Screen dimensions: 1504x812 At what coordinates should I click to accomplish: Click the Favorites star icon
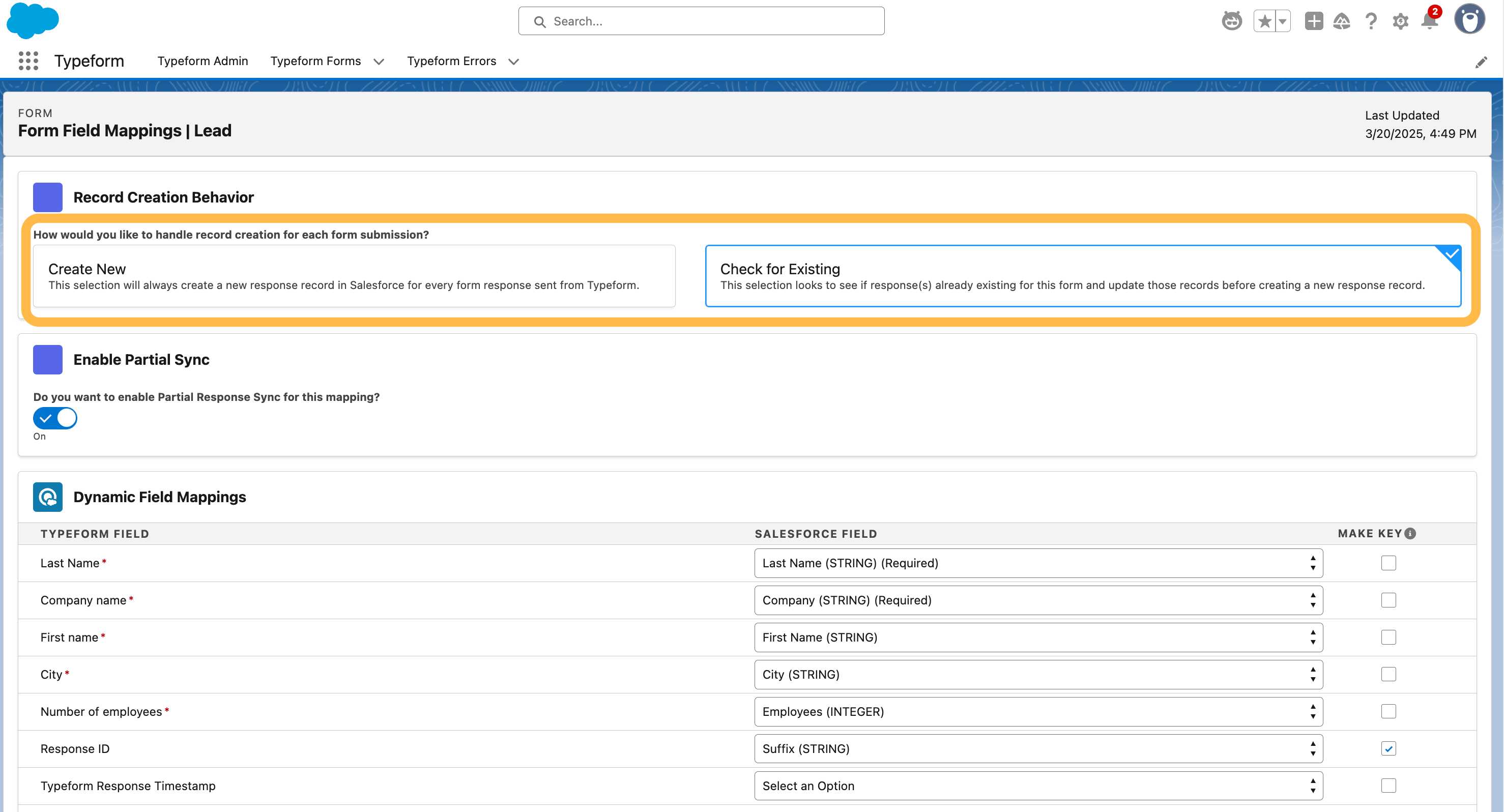pyautogui.click(x=1265, y=21)
